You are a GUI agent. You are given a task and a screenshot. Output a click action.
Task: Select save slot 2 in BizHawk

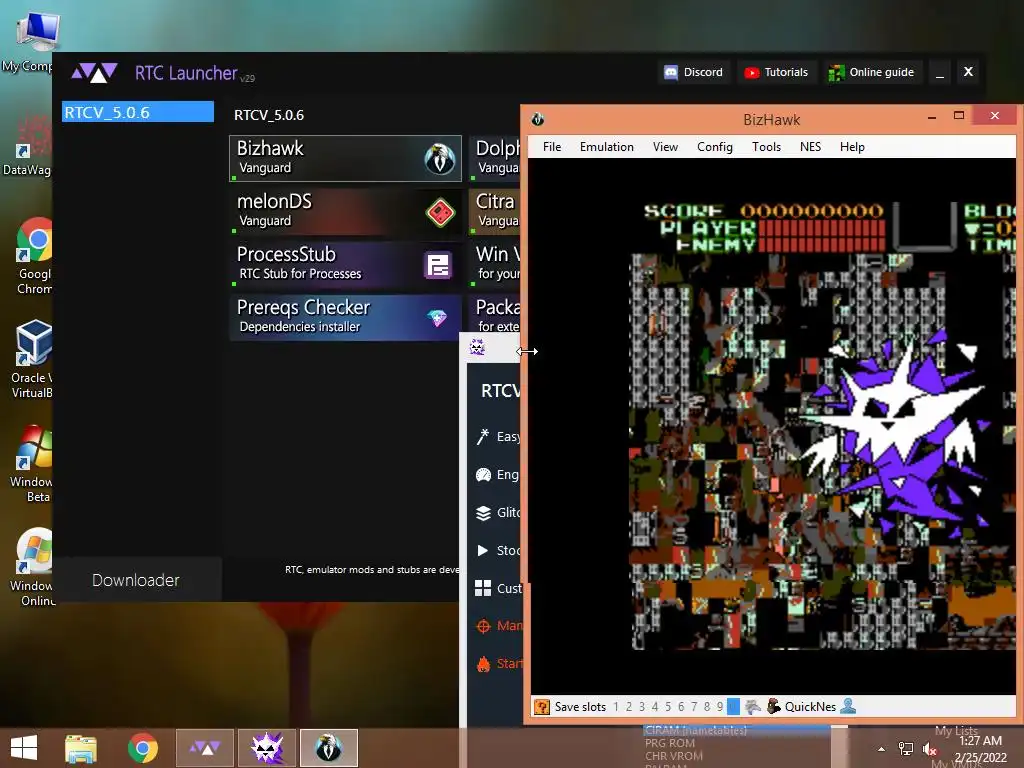coord(629,707)
